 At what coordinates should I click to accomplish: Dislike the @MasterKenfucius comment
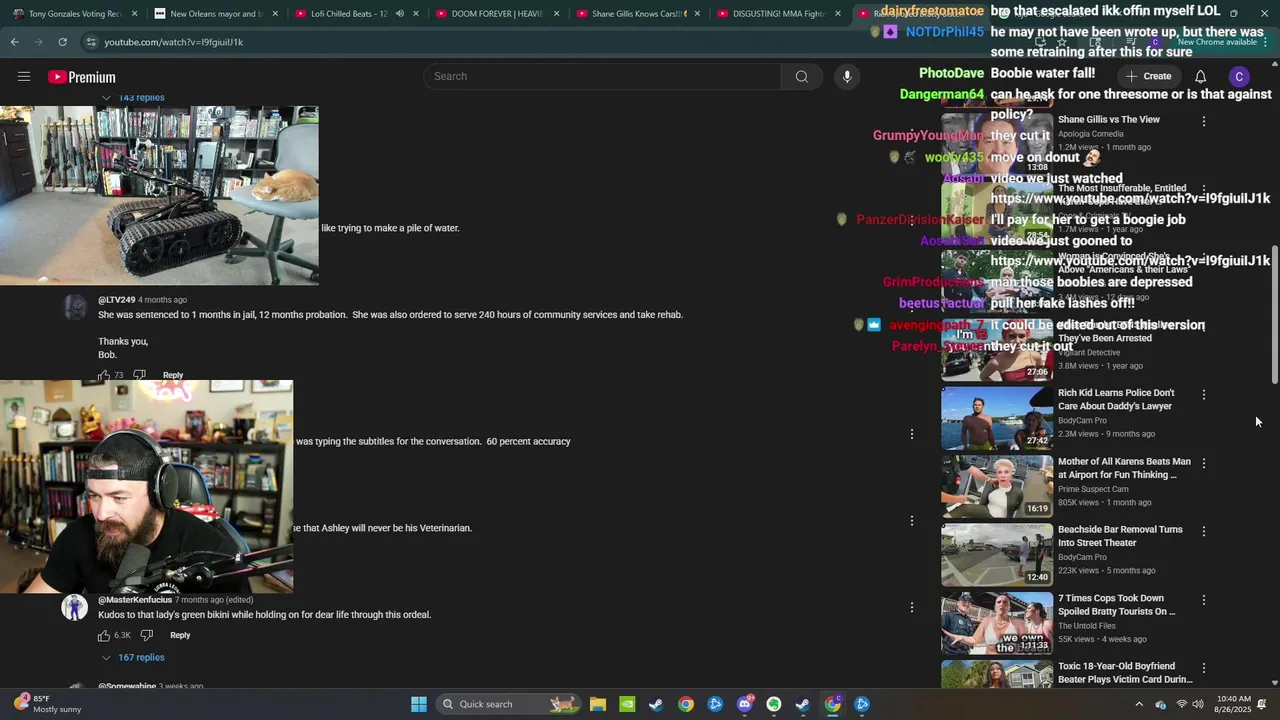[147, 635]
